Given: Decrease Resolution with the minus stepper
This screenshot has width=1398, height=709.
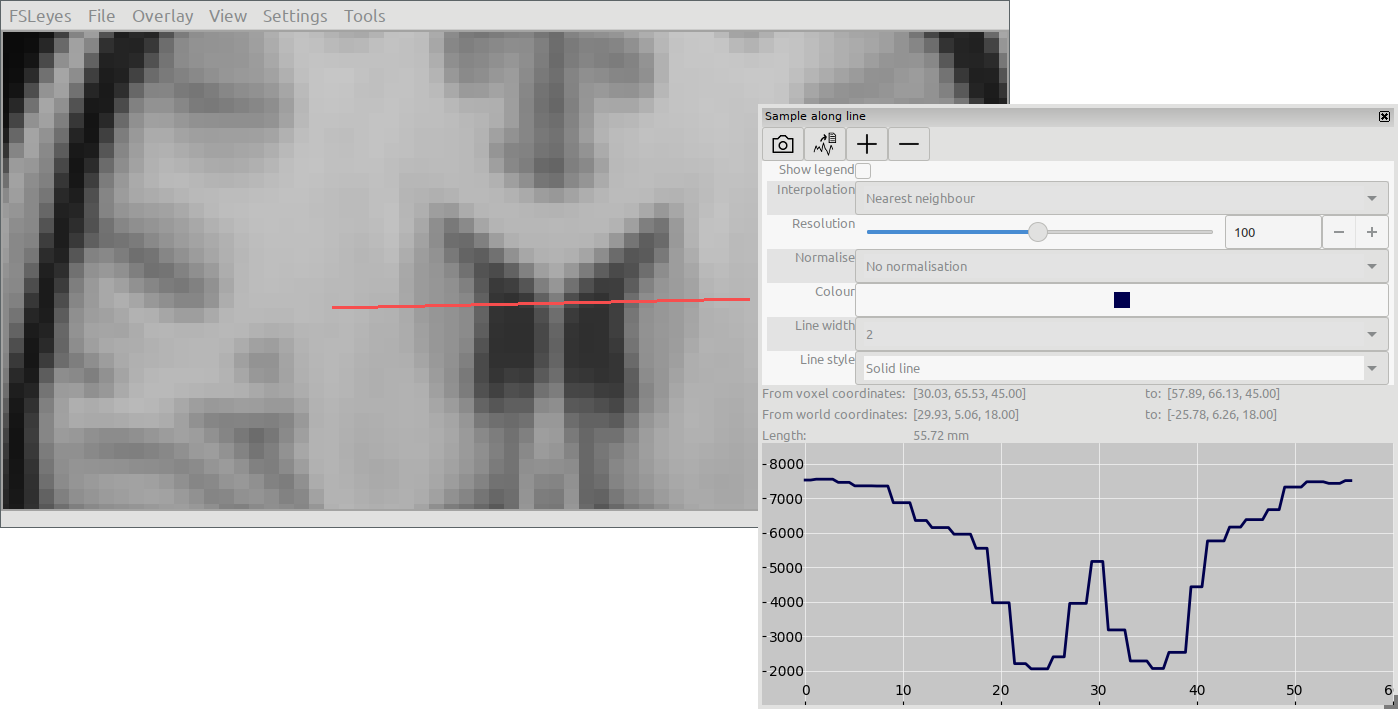Looking at the screenshot, I should click(x=1339, y=232).
